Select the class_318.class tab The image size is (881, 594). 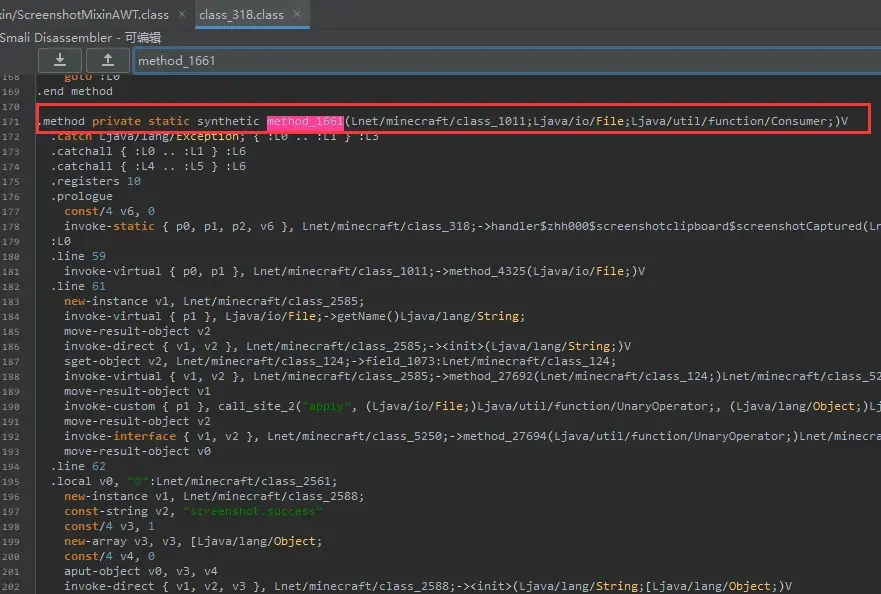coord(241,15)
